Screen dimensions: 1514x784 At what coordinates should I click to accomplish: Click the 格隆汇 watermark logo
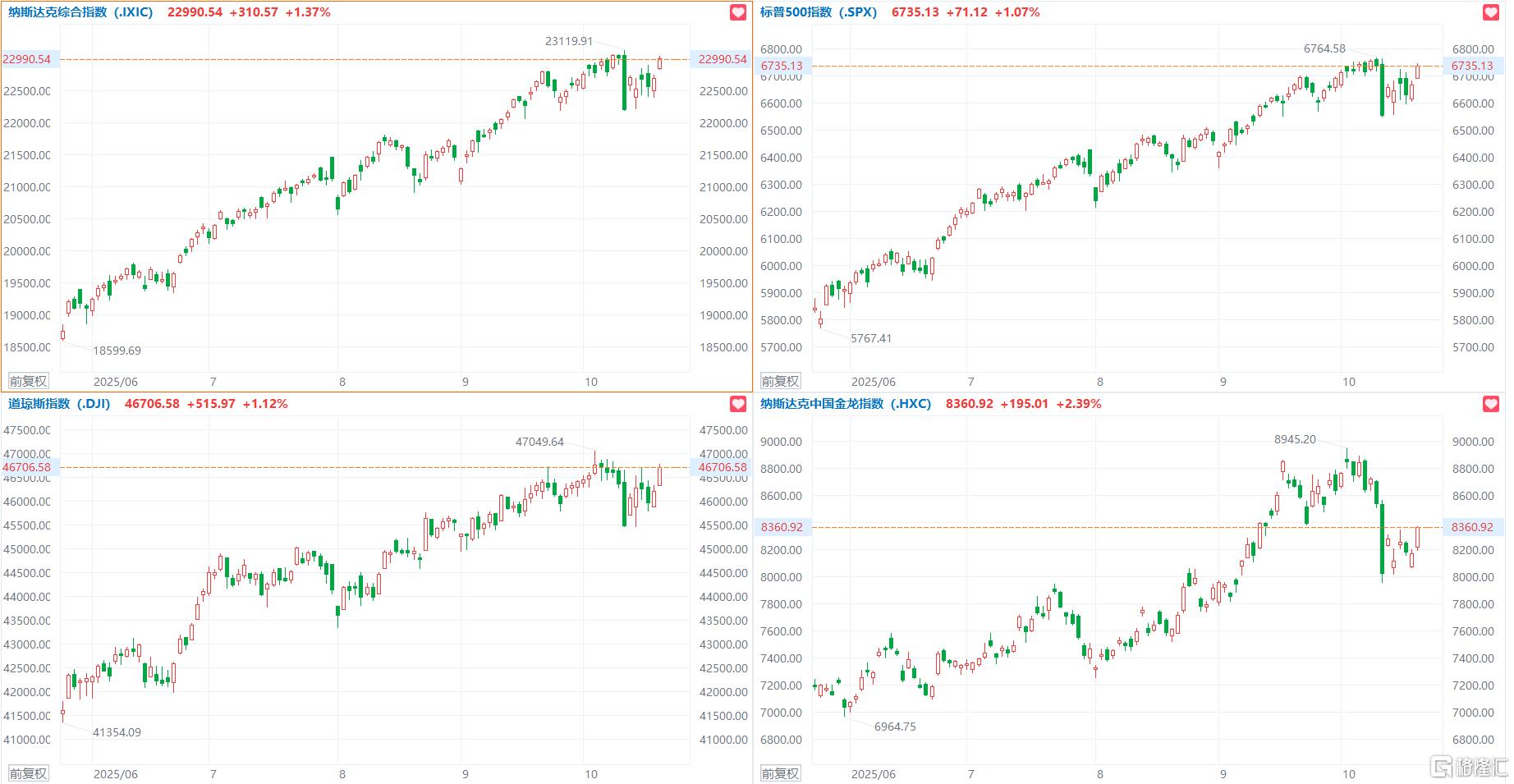tap(1470, 768)
